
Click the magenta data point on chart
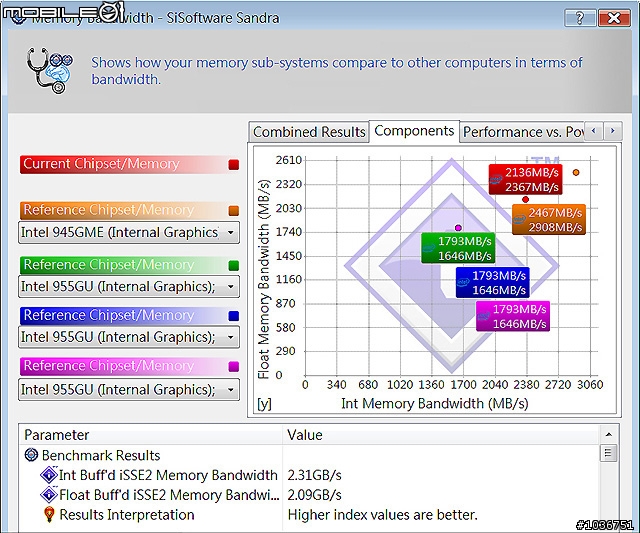click(458, 228)
